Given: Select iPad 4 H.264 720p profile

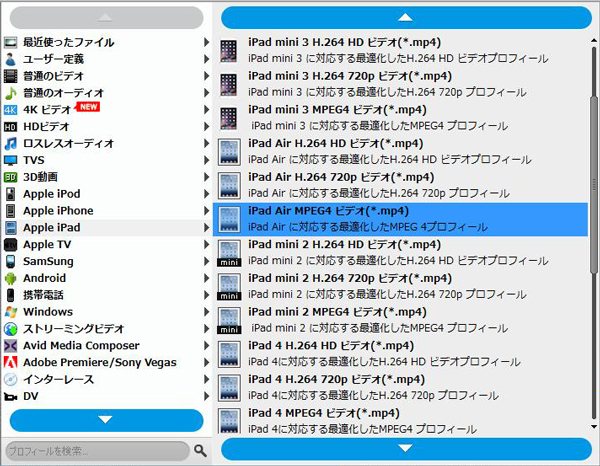Looking at the screenshot, I should coord(401,388).
